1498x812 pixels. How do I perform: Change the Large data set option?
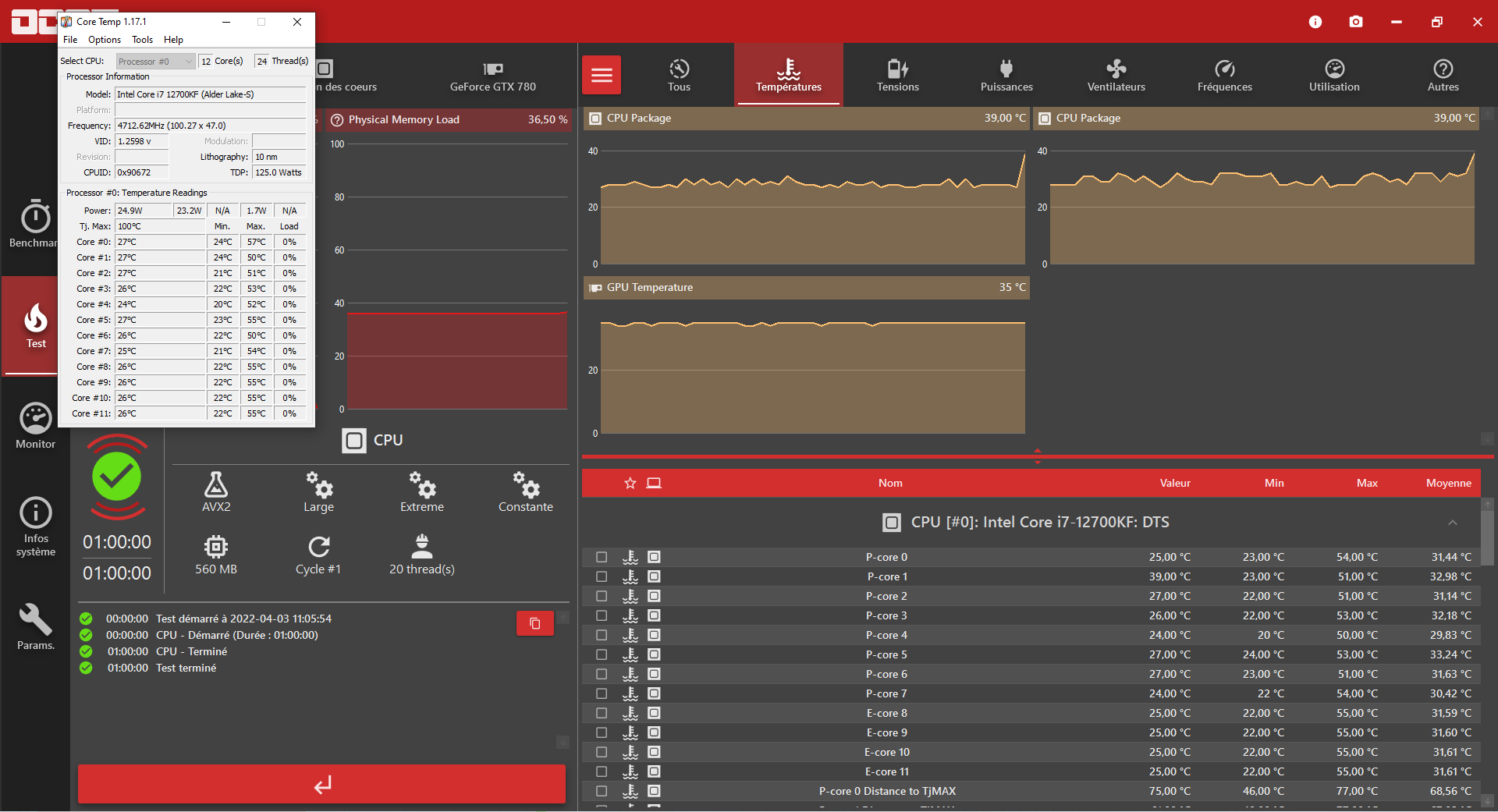(x=318, y=491)
